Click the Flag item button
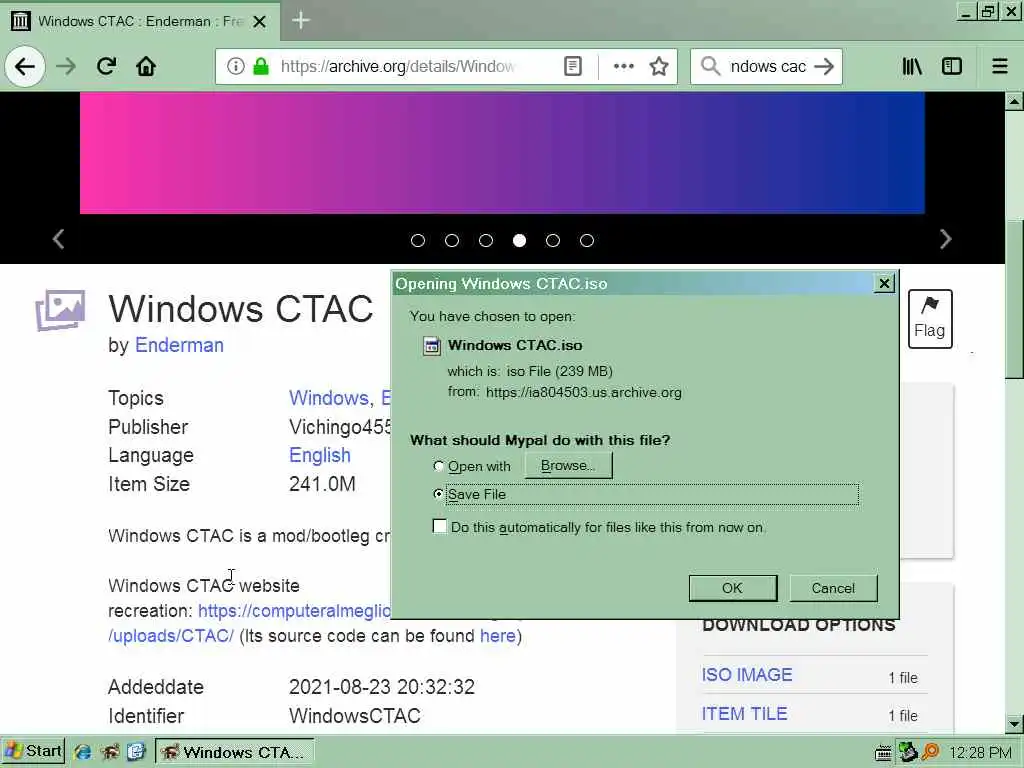 click(930, 319)
